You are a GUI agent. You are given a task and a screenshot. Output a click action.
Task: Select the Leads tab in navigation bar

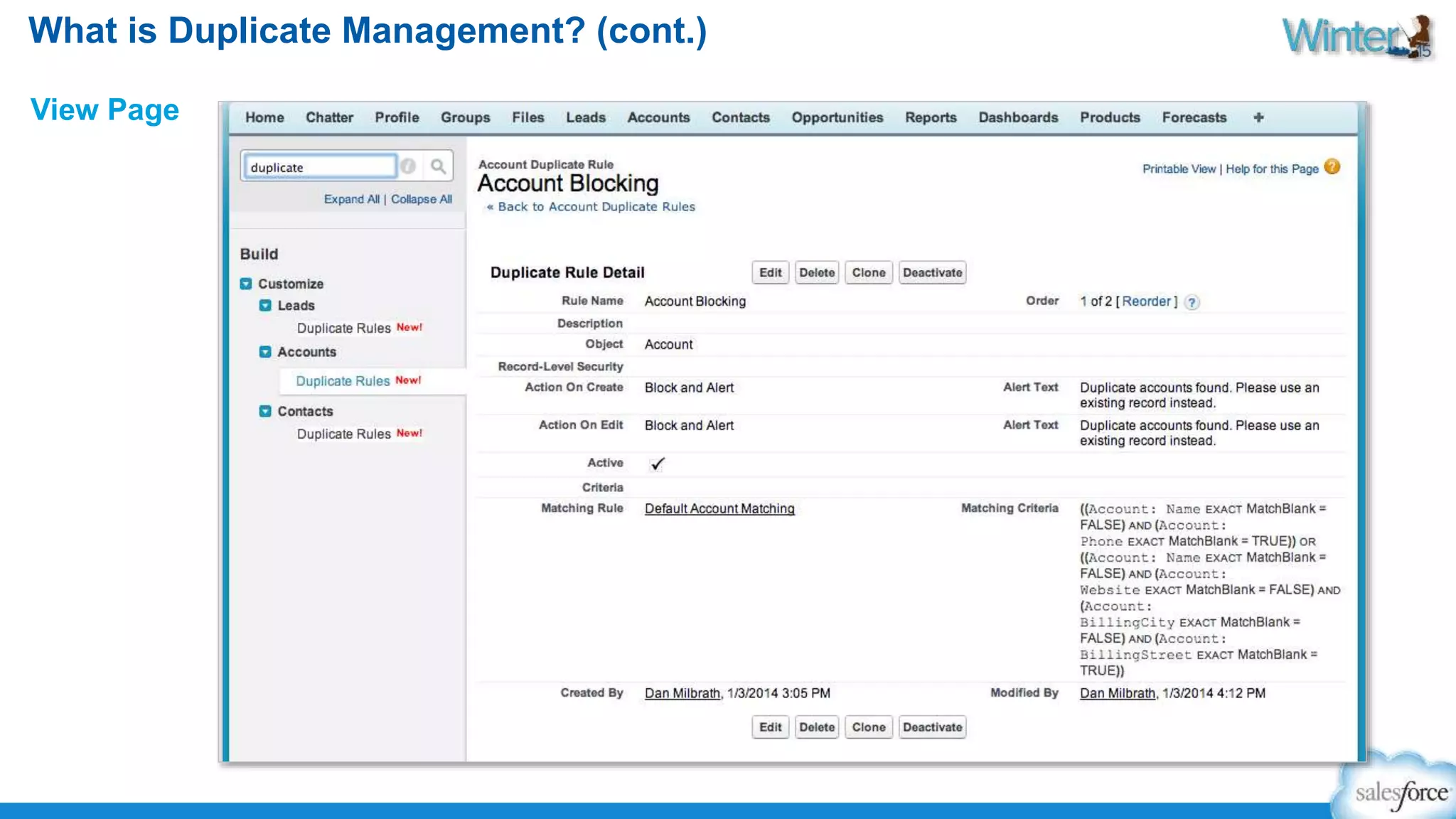click(x=586, y=117)
